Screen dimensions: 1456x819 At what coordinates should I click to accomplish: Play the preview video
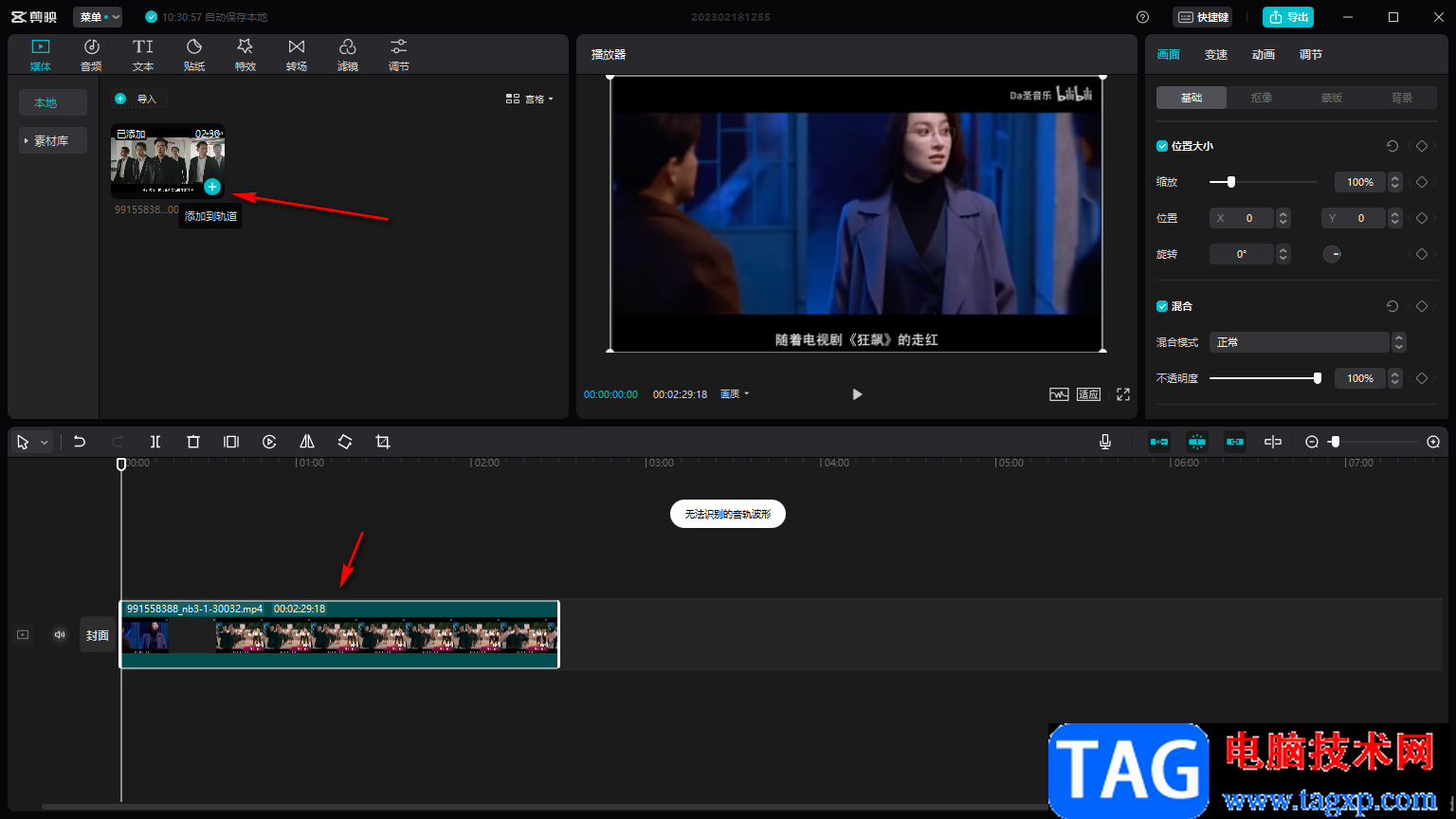pos(857,394)
